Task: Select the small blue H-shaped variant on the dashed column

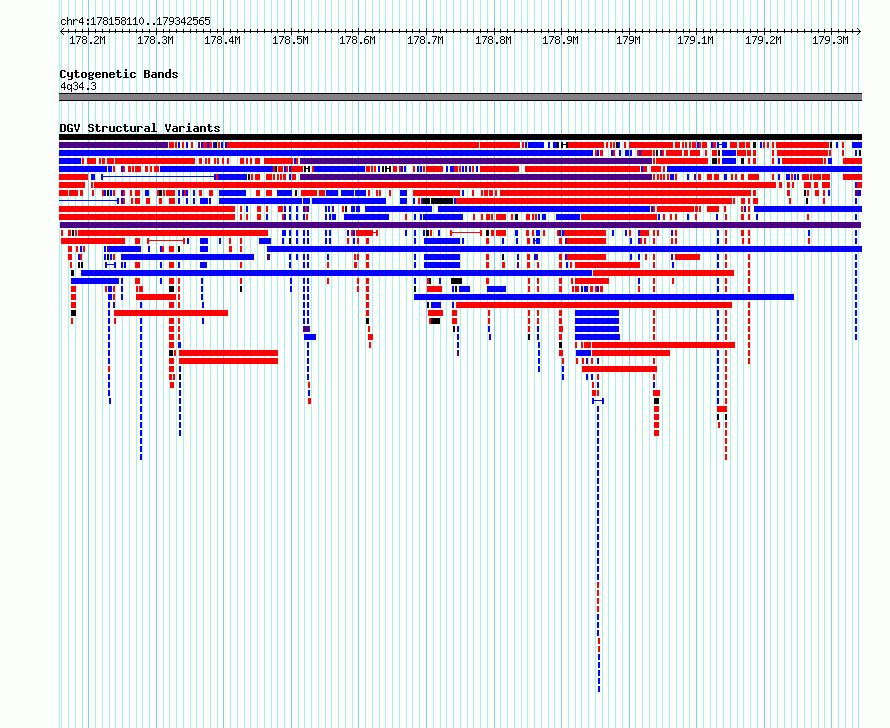Action: tap(598, 401)
